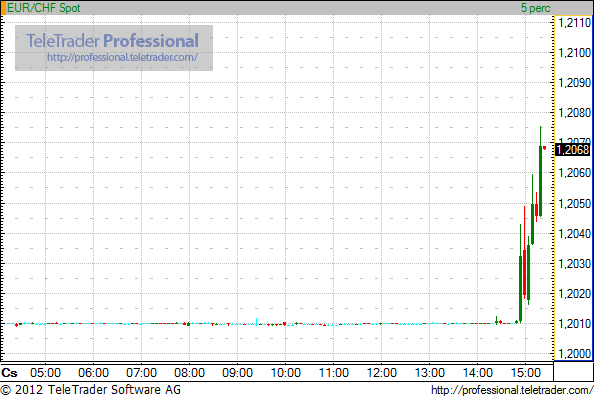Click the 5 perc interval label
Image resolution: width=594 pixels, height=399 pixels.
(536, 8)
